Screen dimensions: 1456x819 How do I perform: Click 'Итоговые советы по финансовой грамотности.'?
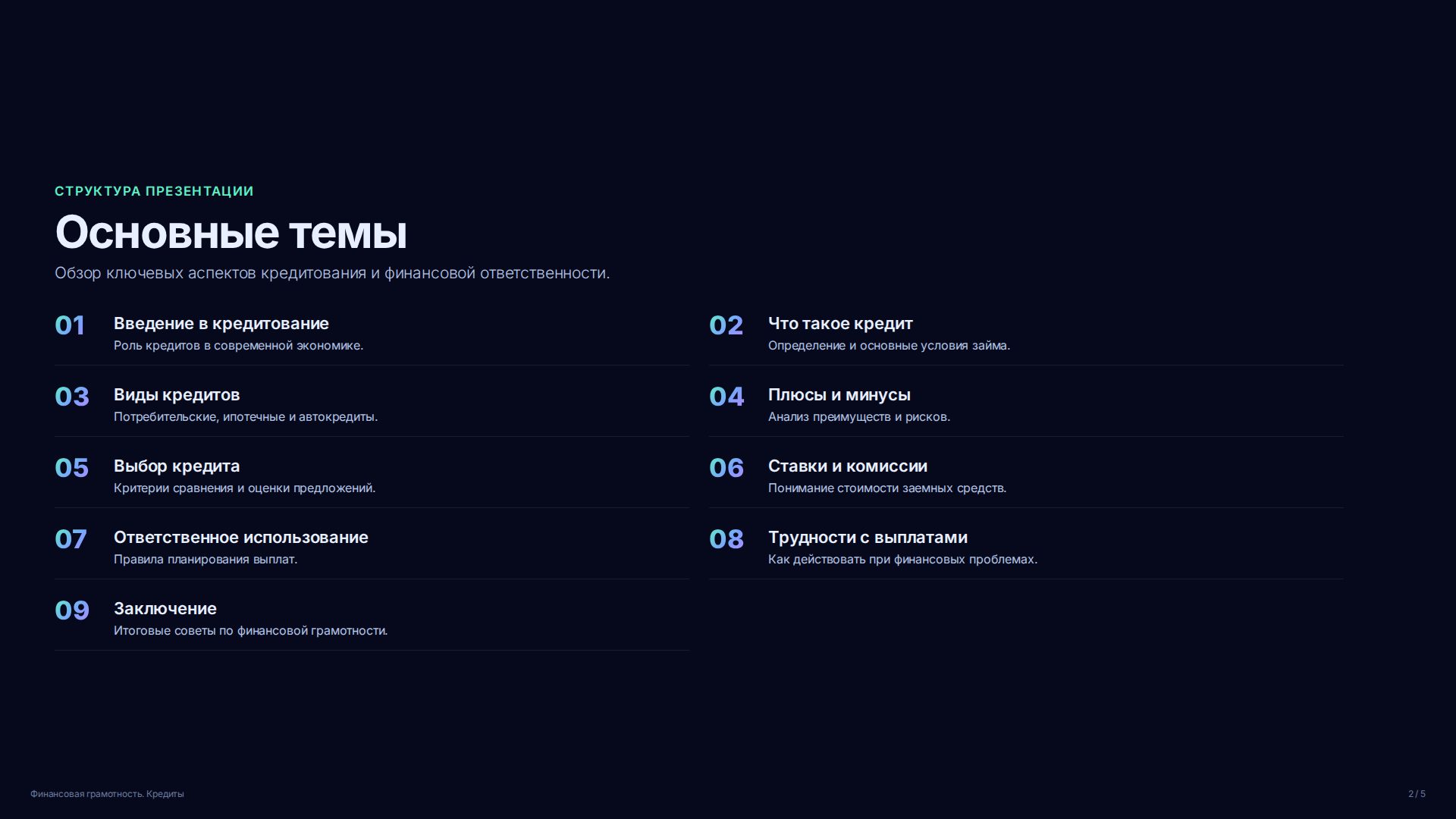250,631
